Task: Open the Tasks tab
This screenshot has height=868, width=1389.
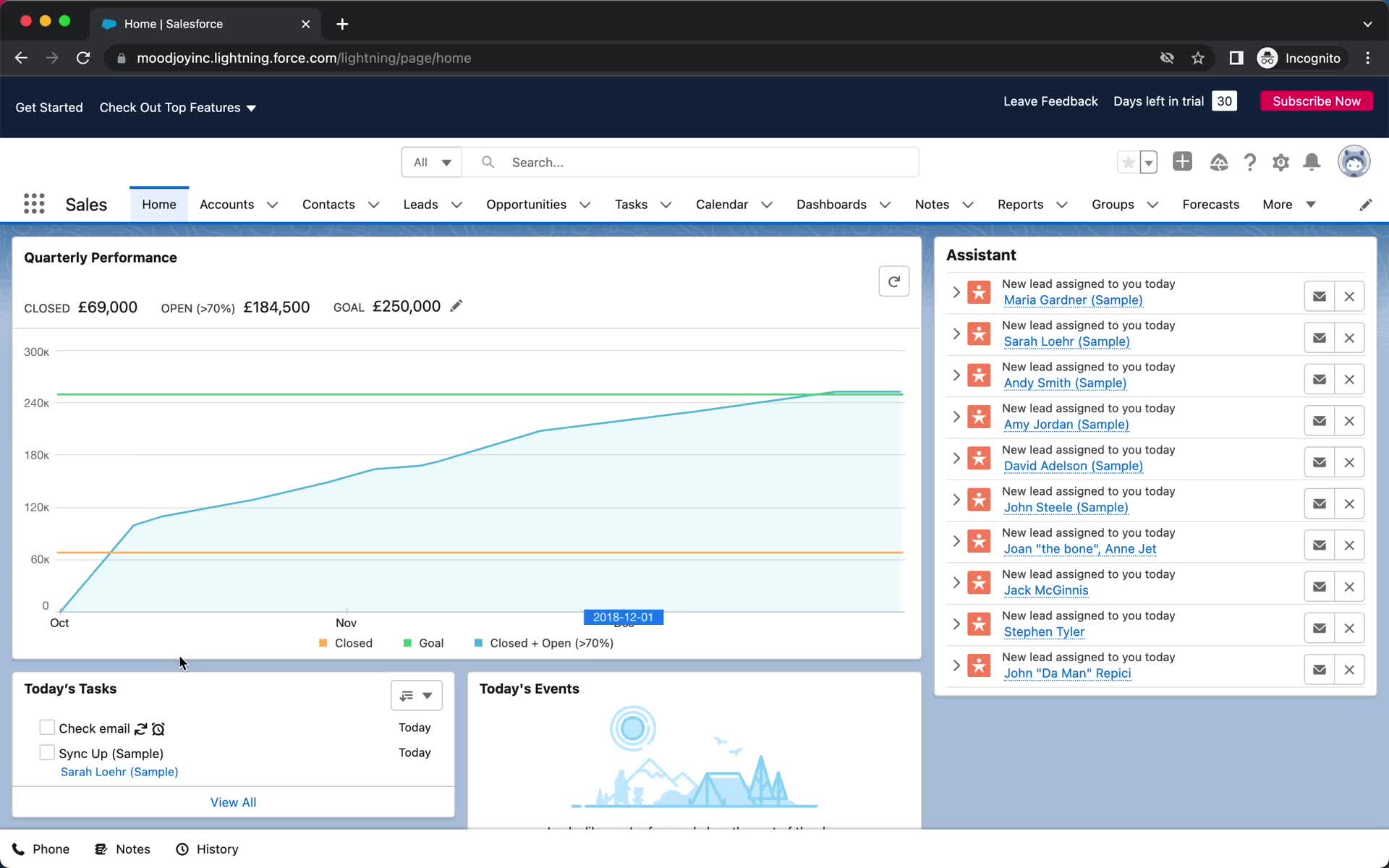Action: [631, 205]
